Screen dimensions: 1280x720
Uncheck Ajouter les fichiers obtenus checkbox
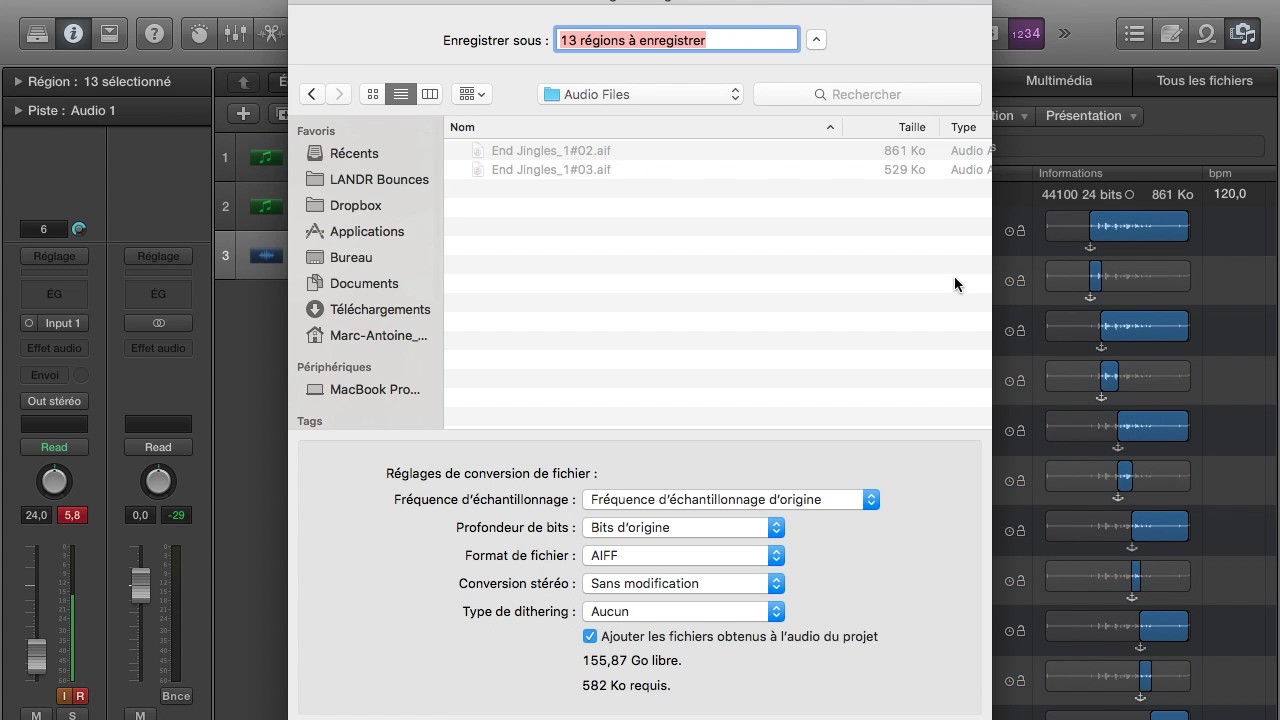pyautogui.click(x=590, y=636)
